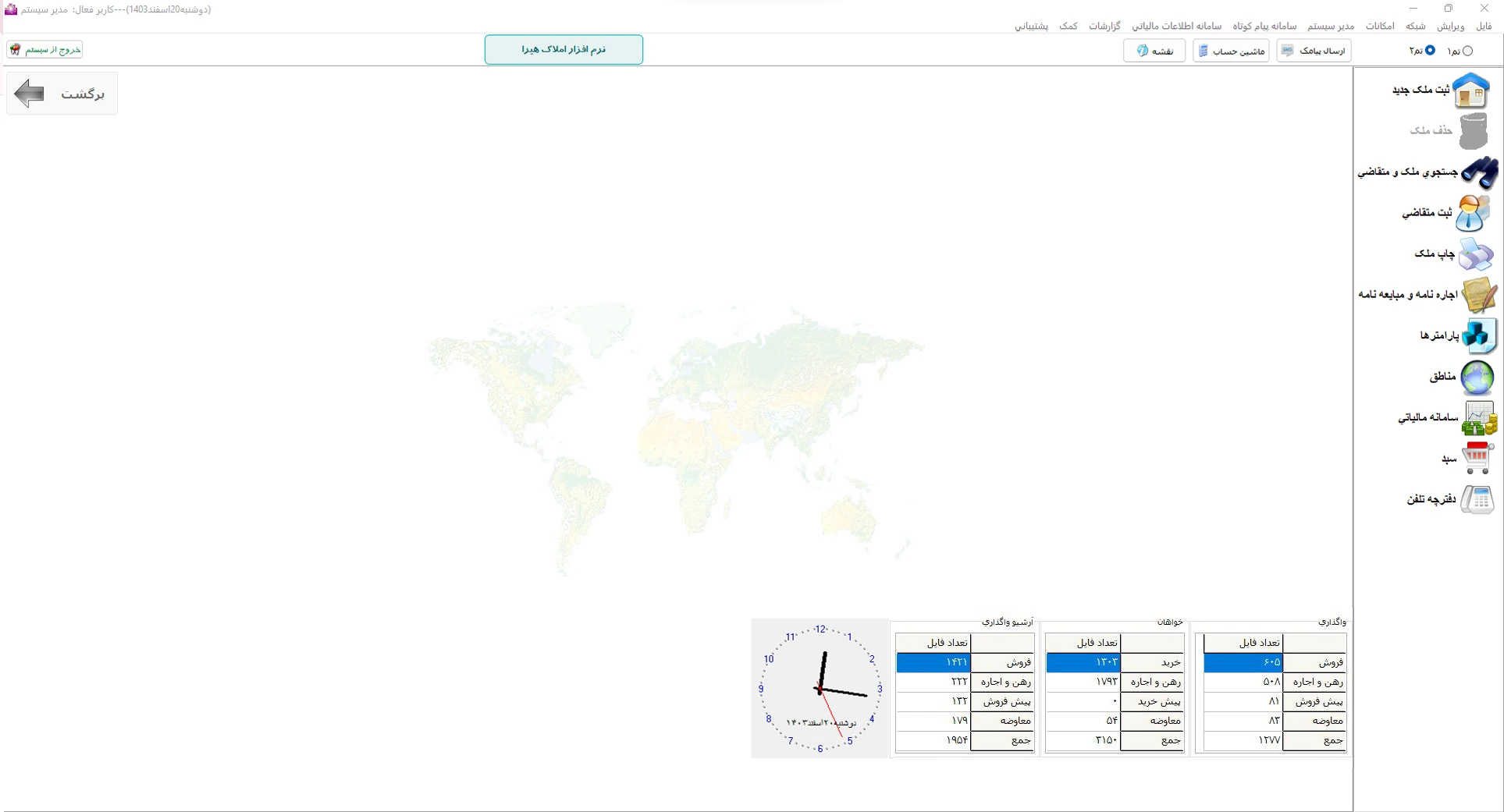Open the phone book icon (دفترچه تلفن)
This screenshot has height=812, width=1504.
[x=1477, y=499]
